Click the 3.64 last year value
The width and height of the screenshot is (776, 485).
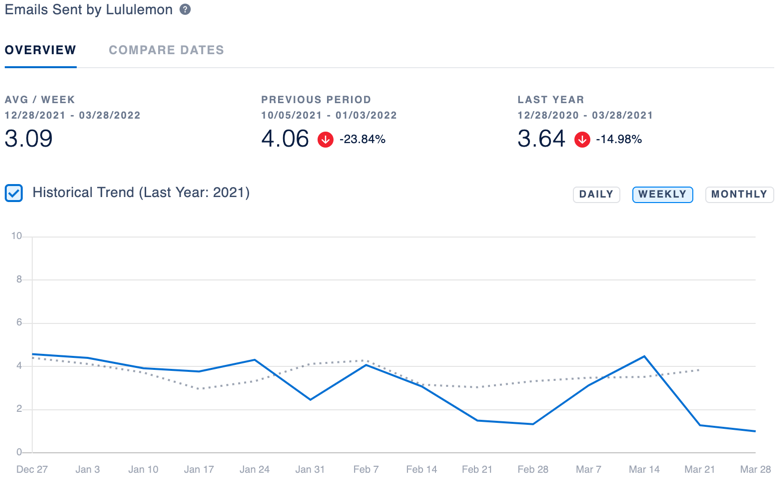[541, 139]
